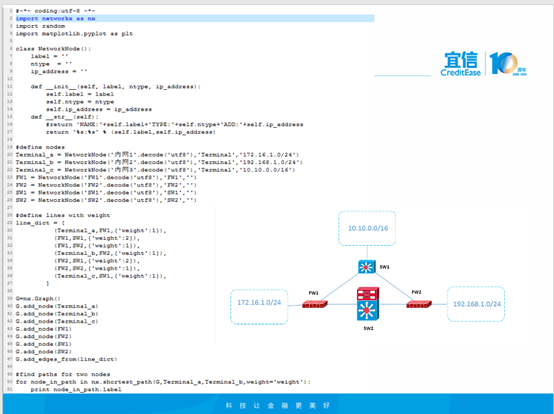Image resolution: width=554 pixels, height=414 pixels.
Task: Click the print node_in_path.label line
Action: pos(76,389)
